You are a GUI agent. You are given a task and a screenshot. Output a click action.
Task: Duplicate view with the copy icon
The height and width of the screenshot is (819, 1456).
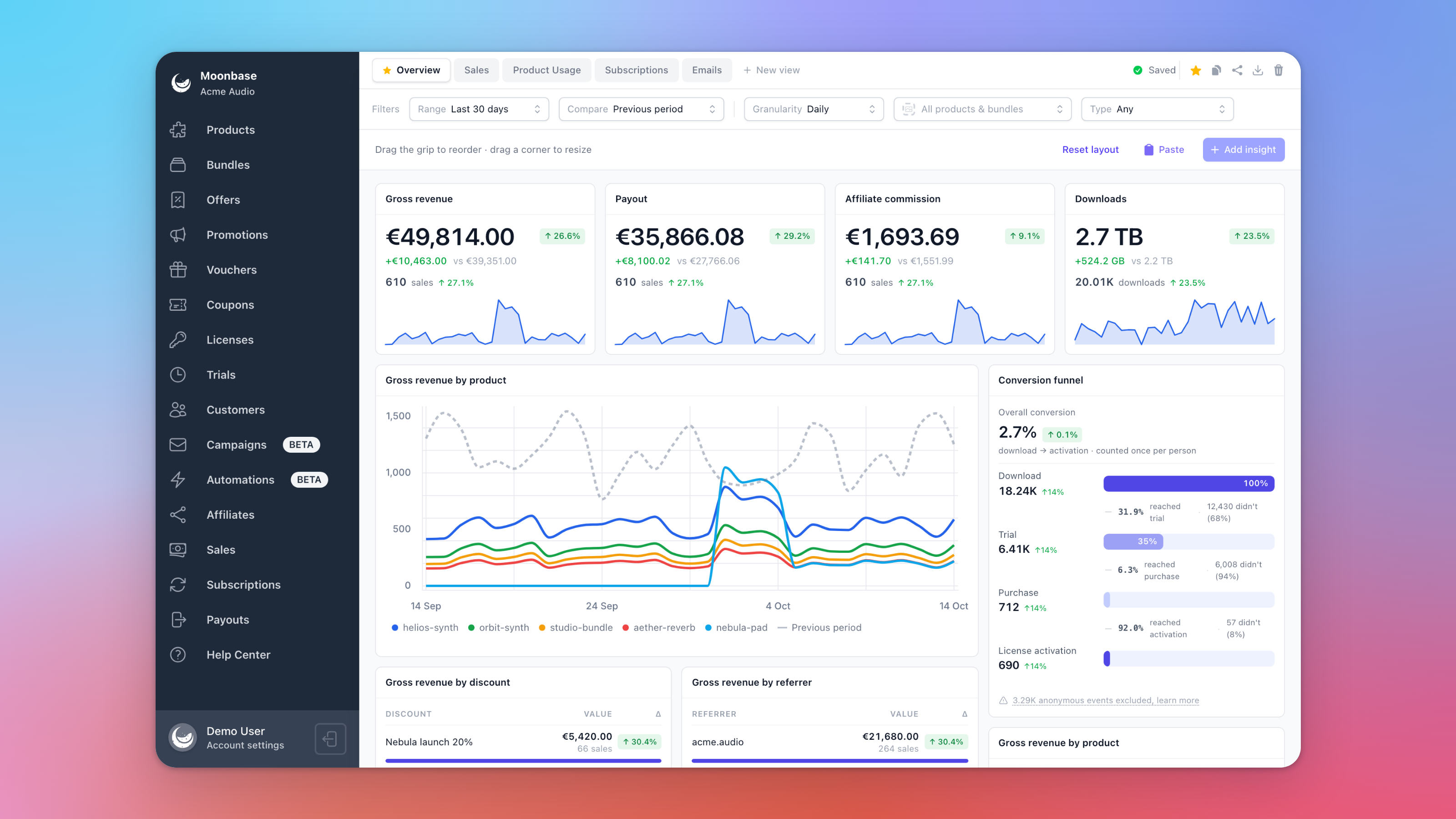[x=1216, y=70]
